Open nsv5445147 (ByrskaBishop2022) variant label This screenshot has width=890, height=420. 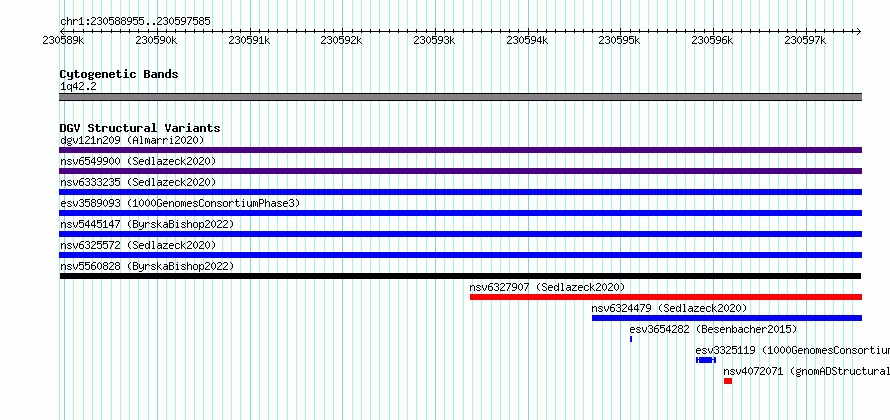pos(147,224)
